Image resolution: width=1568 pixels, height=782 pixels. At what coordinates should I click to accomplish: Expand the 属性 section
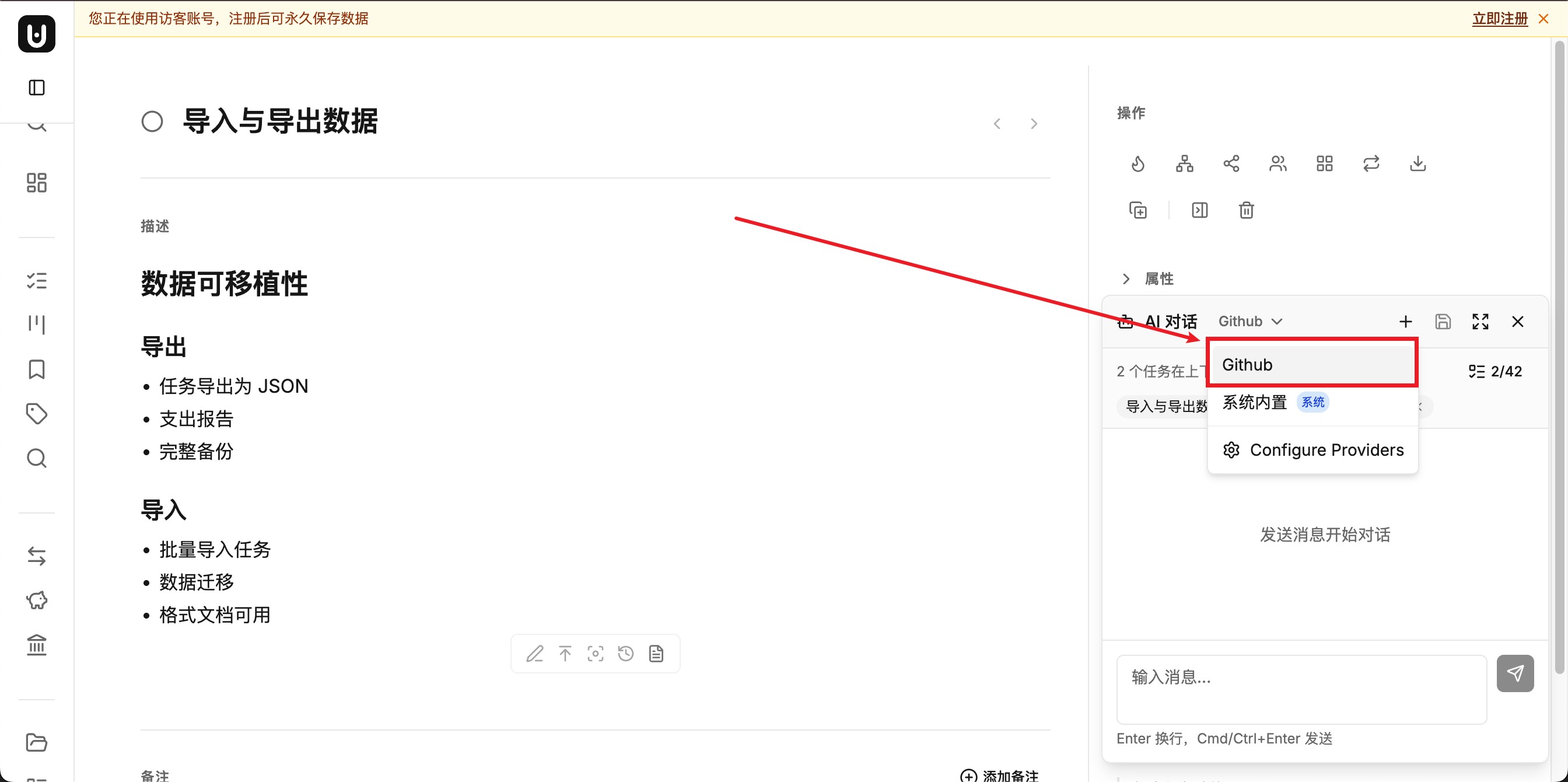tap(1148, 279)
